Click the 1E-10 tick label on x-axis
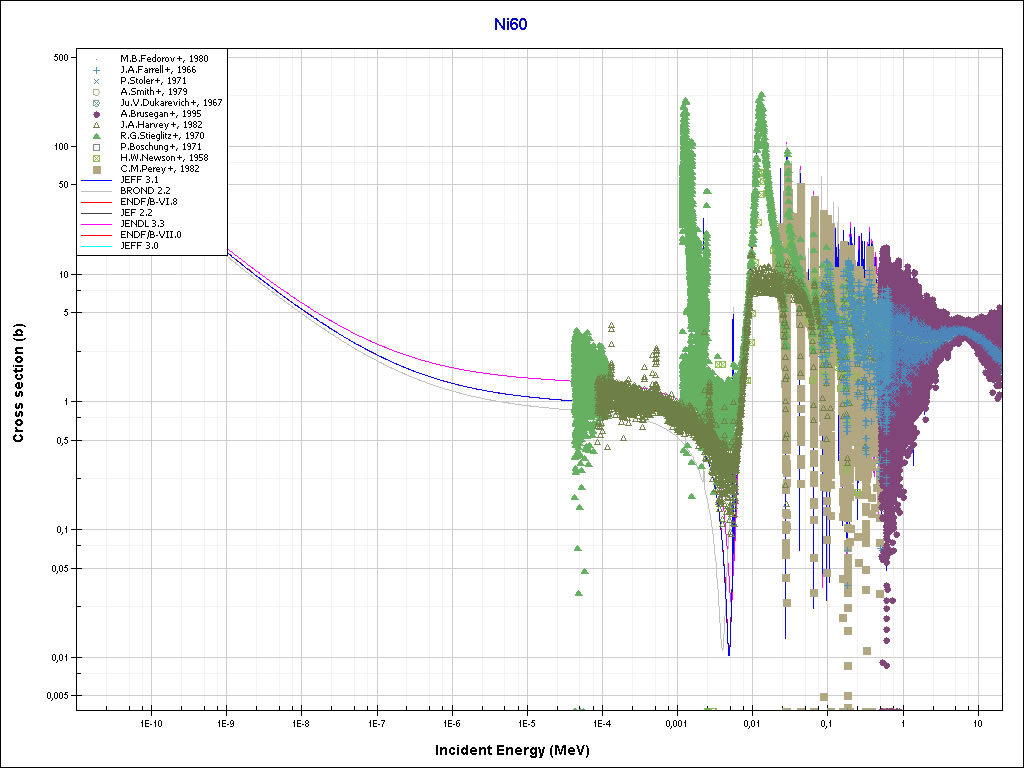Viewport: 1024px width, 768px height. [150, 722]
